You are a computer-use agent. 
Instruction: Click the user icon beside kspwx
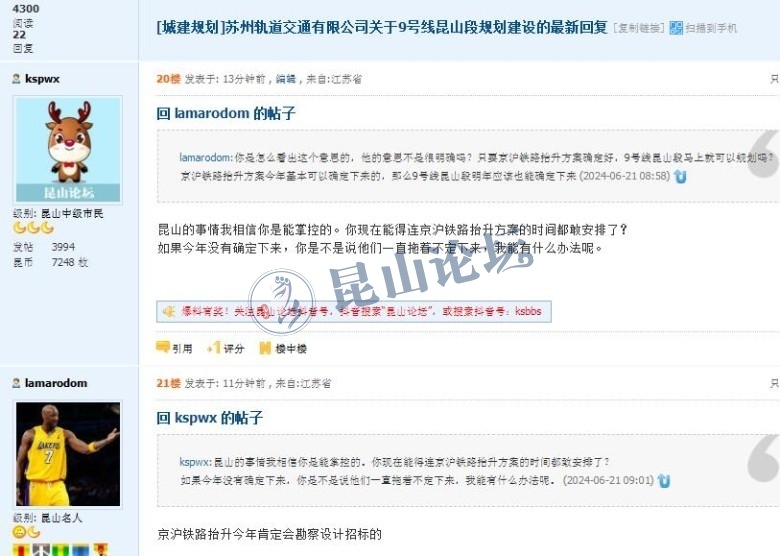(16, 79)
